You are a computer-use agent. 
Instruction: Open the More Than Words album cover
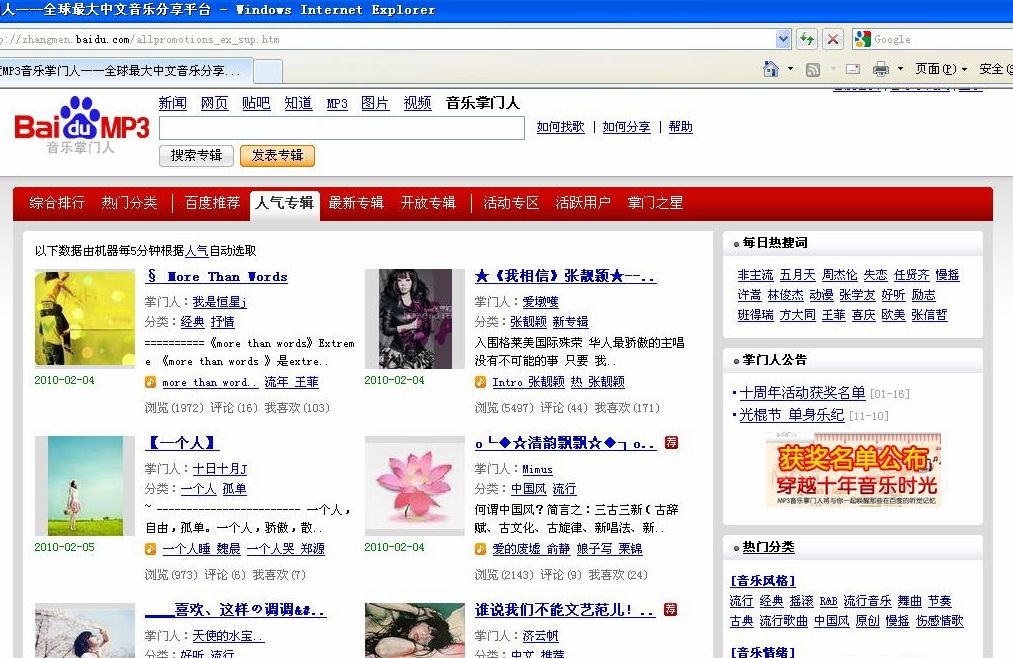85,318
